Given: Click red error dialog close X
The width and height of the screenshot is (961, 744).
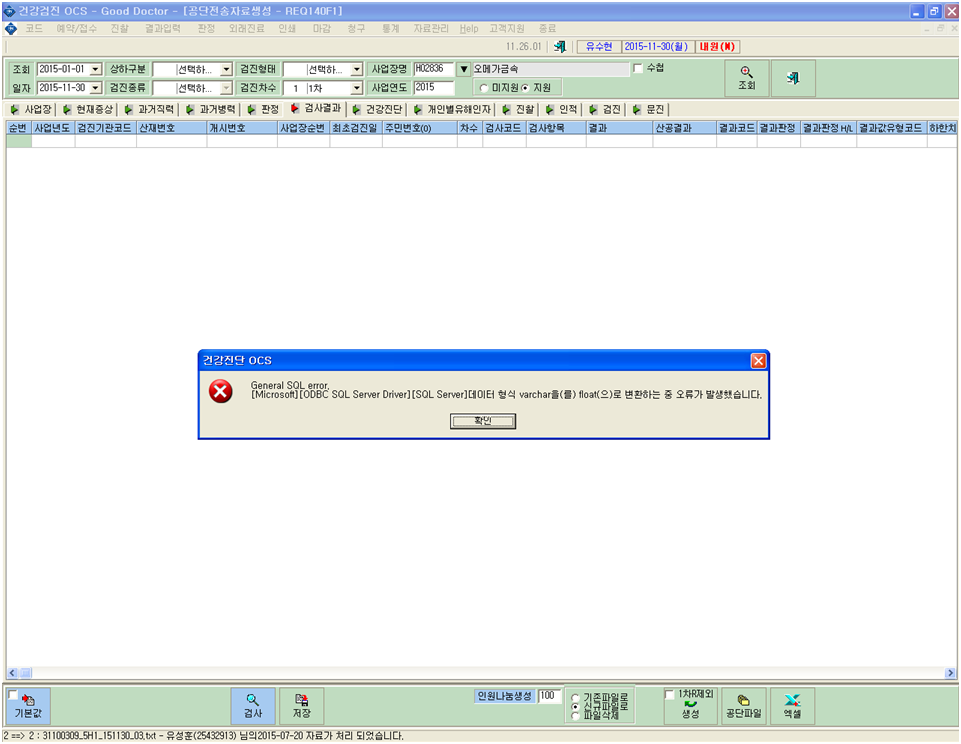Looking at the screenshot, I should tap(758, 360).
